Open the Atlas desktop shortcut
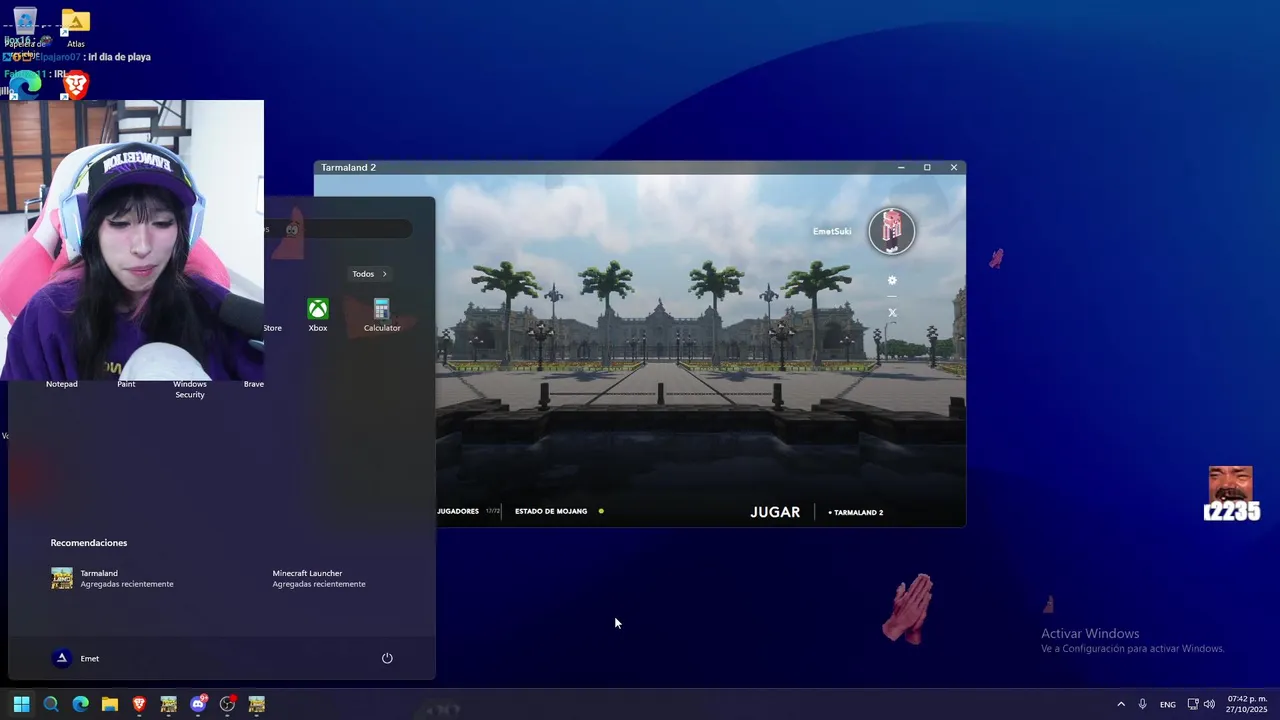 pyautogui.click(x=76, y=28)
